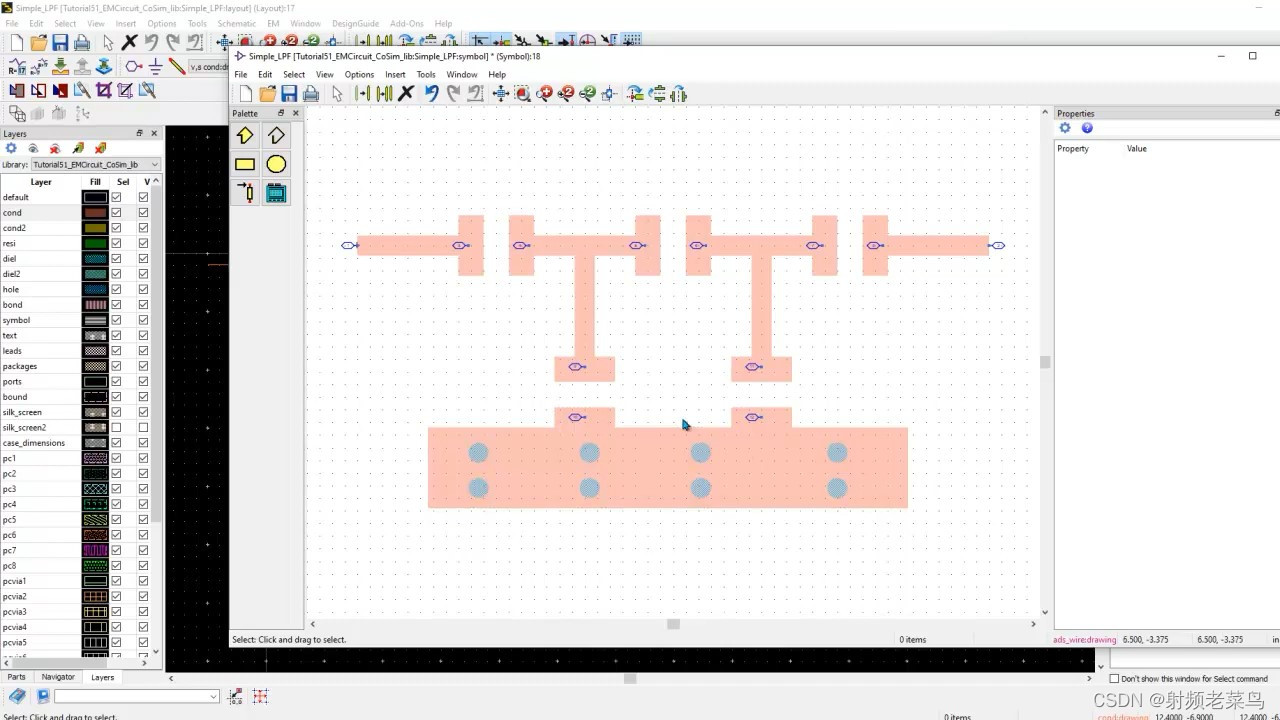The width and height of the screenshot is (1280, 720).
Task: Enable visibility checkbox for silk_screen2 layer
Action: (x=143, y=428)
